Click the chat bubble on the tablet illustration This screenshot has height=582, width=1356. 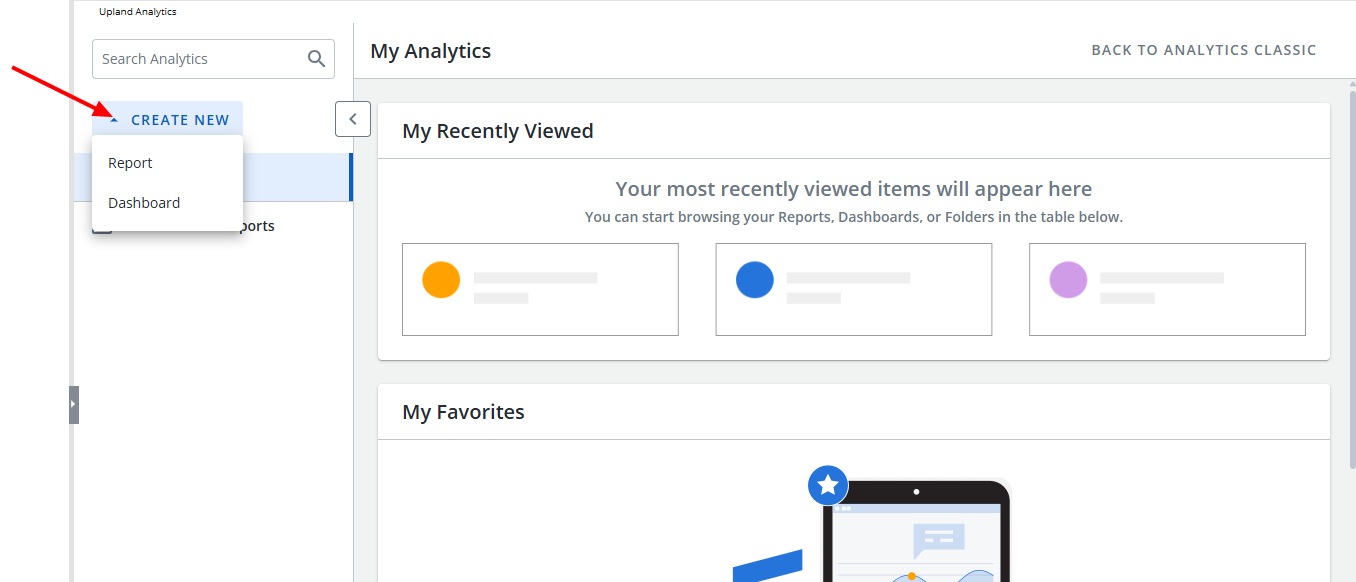click(938, 539)
